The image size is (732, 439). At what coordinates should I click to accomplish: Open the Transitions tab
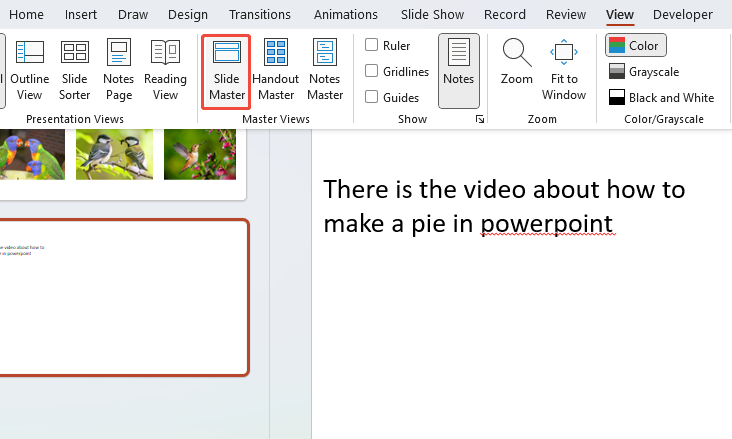coord(260,14)
